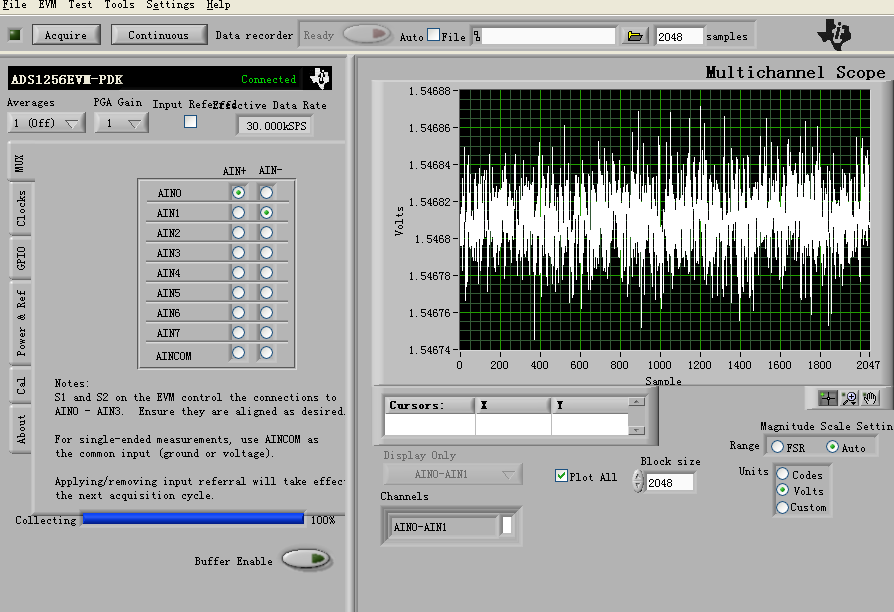Viewport: 894px width, 612px height.
Task: Open the PGA Gain dropdown
Action: click(121, 124)
